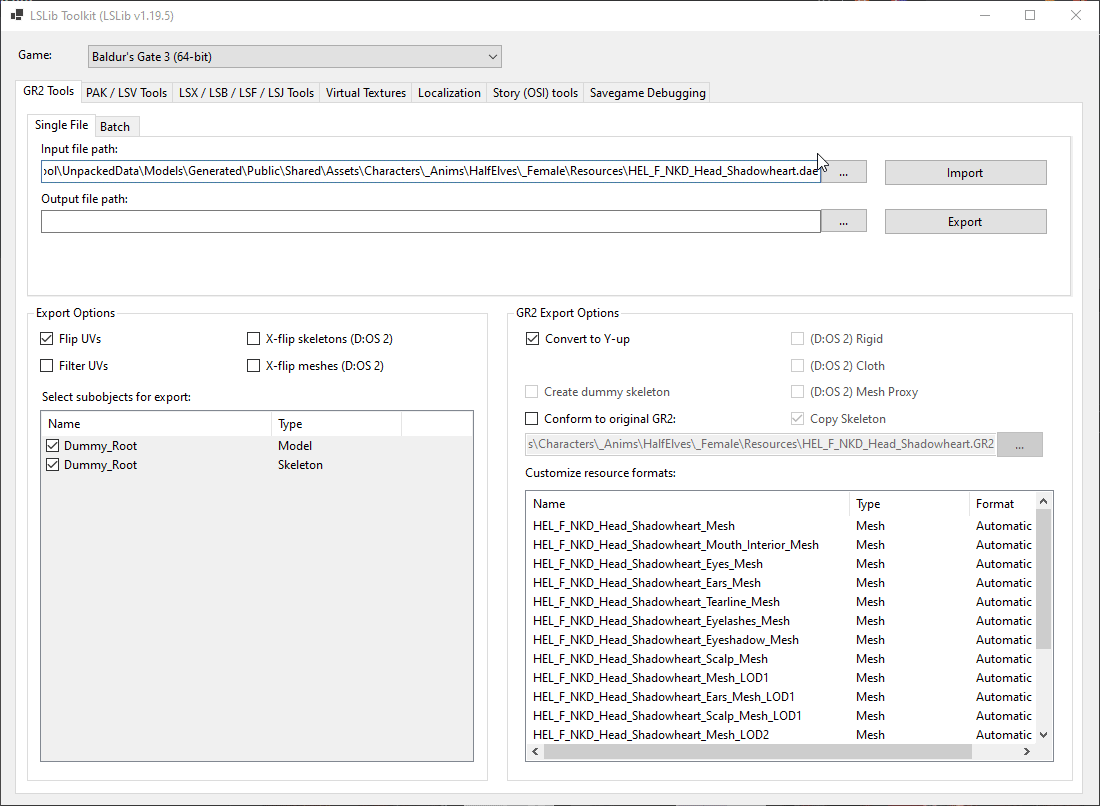Select HEL_F_NKD_Head_Shadowheart_Eyelashes_Mesh row

click(782, 621)
